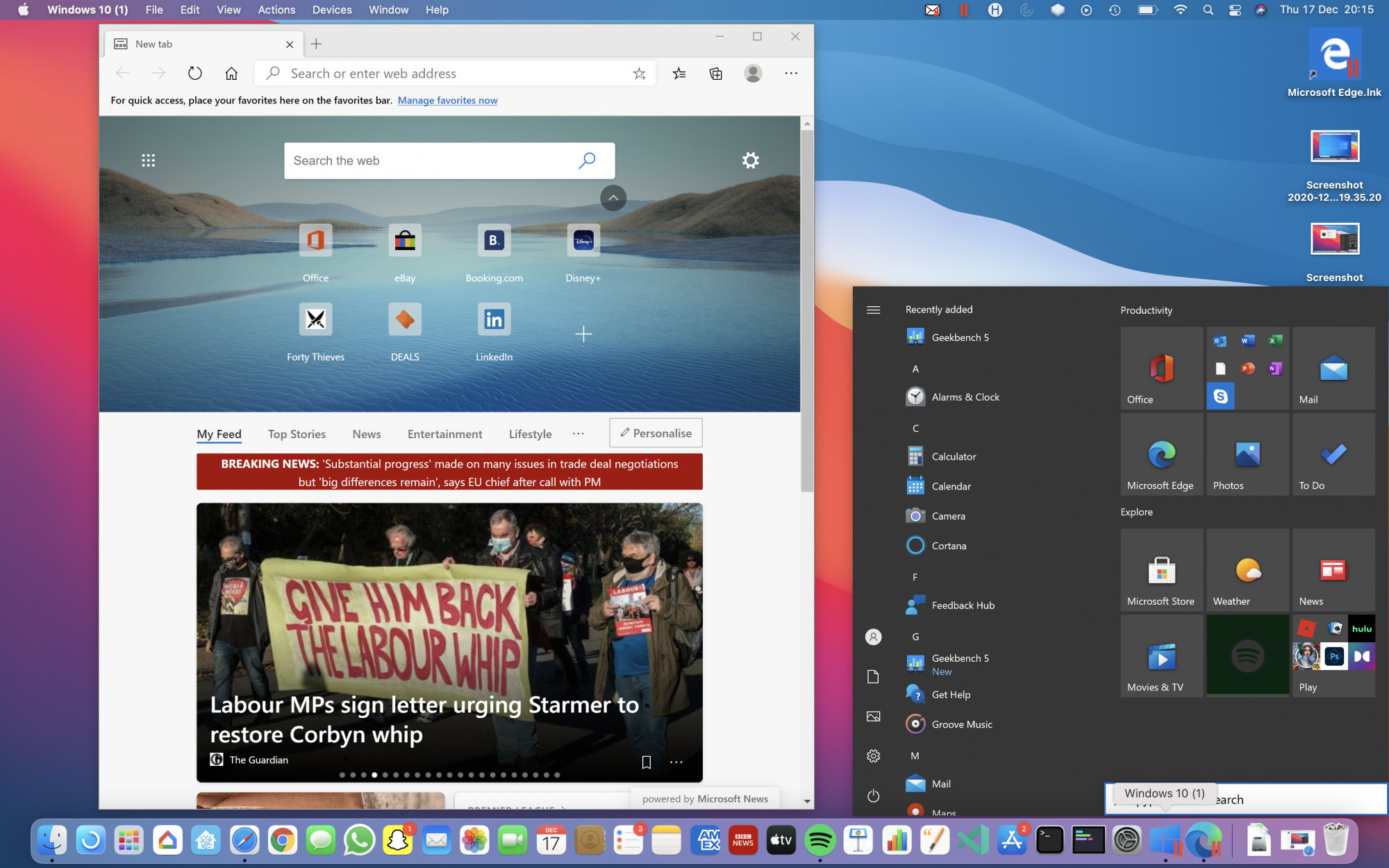Open Edge Settings and more menu
The image size is (1389, 868).
(x=791, y=74)
